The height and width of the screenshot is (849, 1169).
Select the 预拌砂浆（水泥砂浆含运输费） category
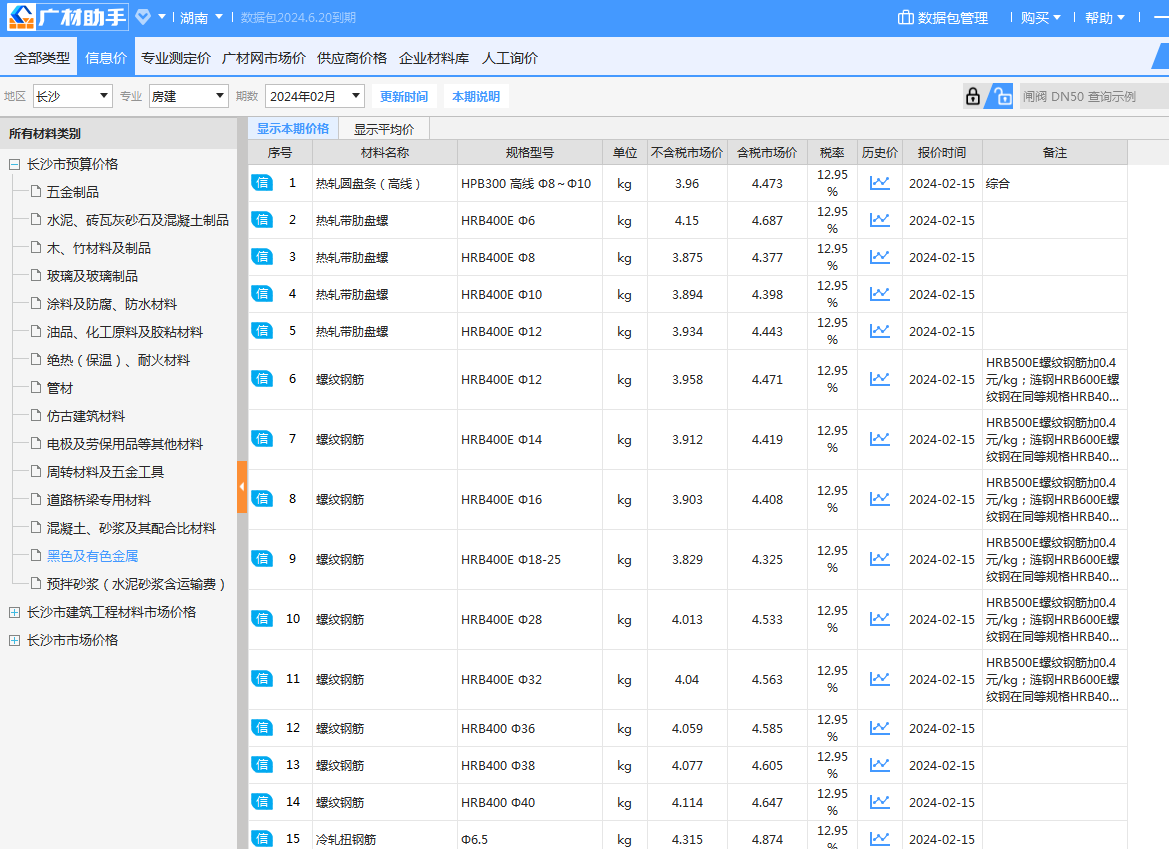[136, 584]
